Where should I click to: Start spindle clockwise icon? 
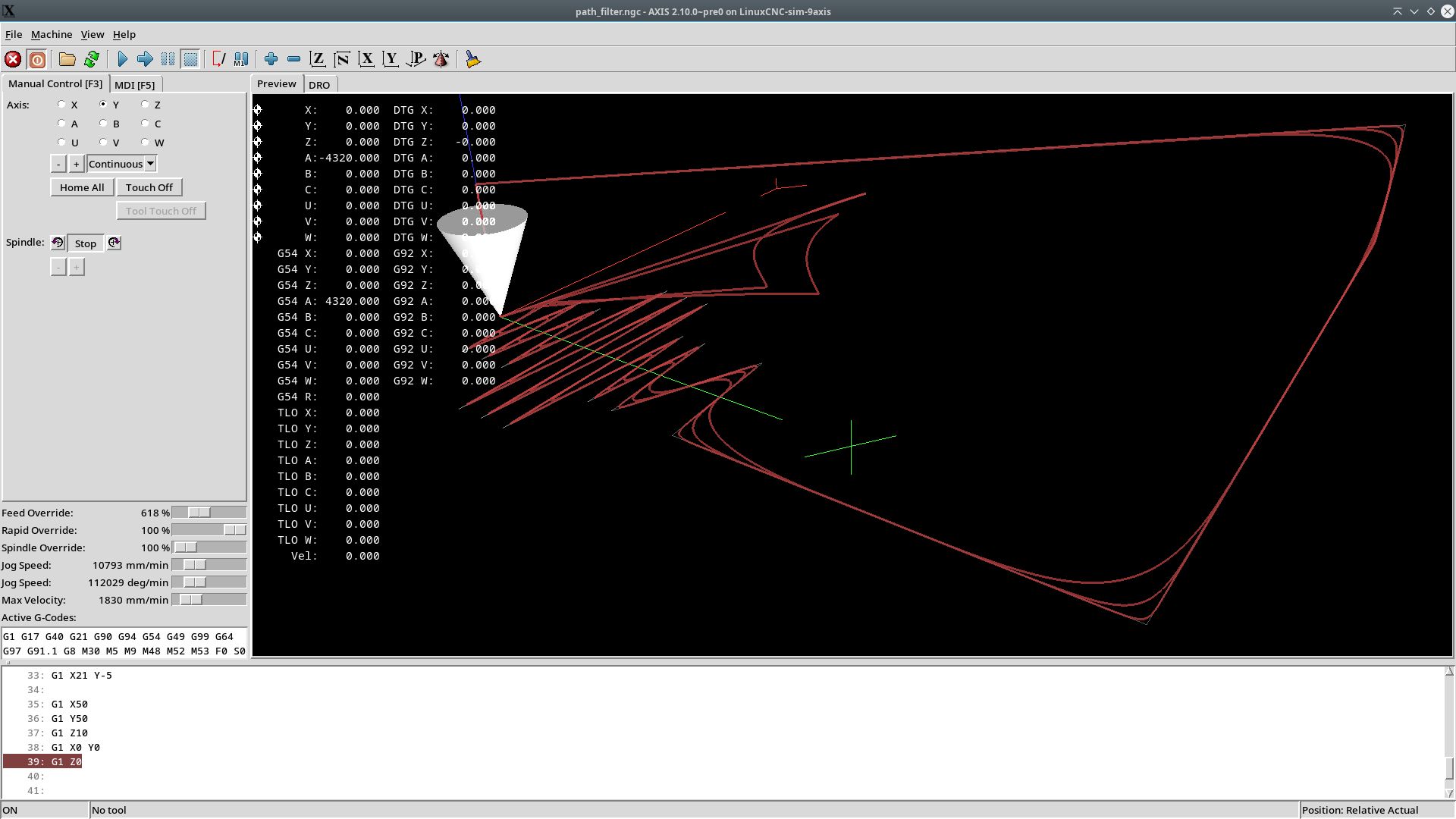click(x=114, y=243)
